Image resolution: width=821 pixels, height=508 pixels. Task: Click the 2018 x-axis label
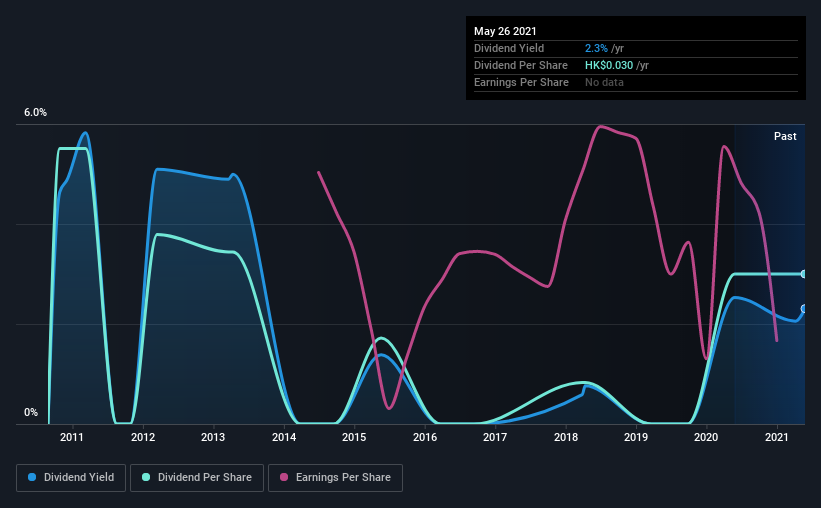[566, 437]
